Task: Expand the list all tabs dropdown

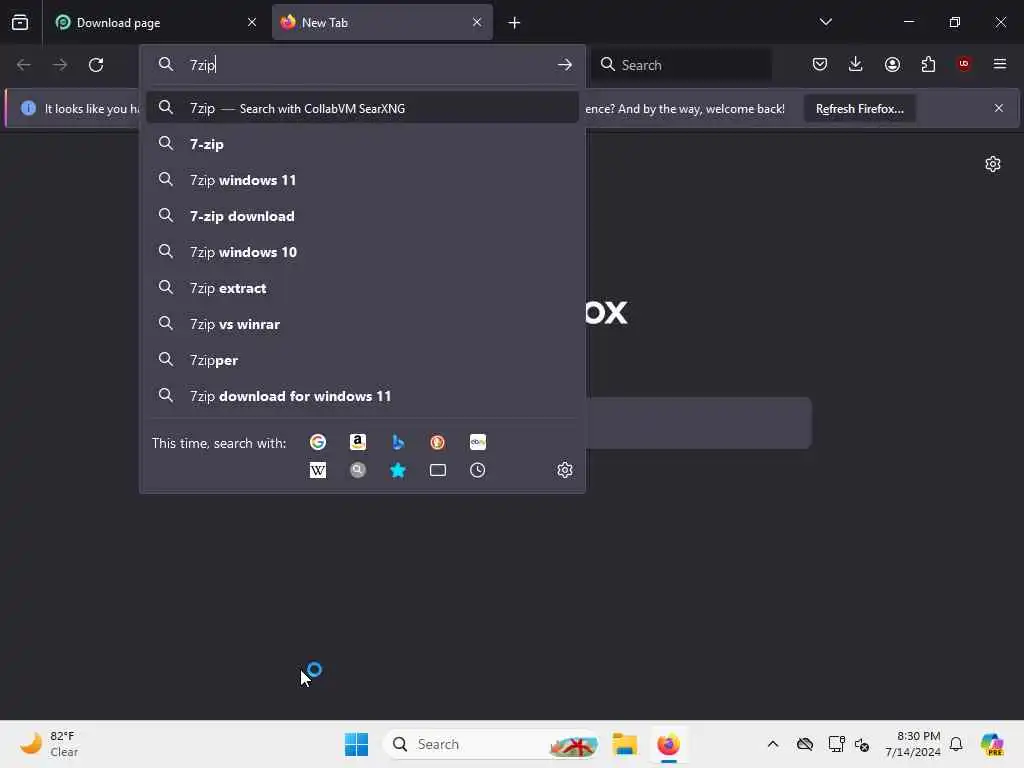Action: 825,22
